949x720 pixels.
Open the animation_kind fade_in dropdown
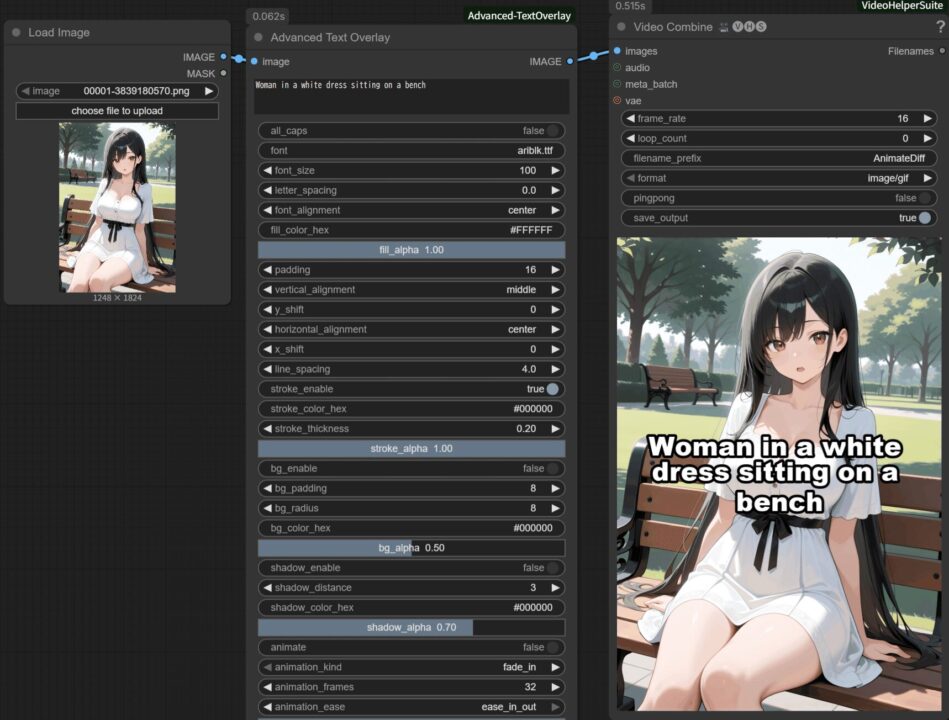[412, 667]
